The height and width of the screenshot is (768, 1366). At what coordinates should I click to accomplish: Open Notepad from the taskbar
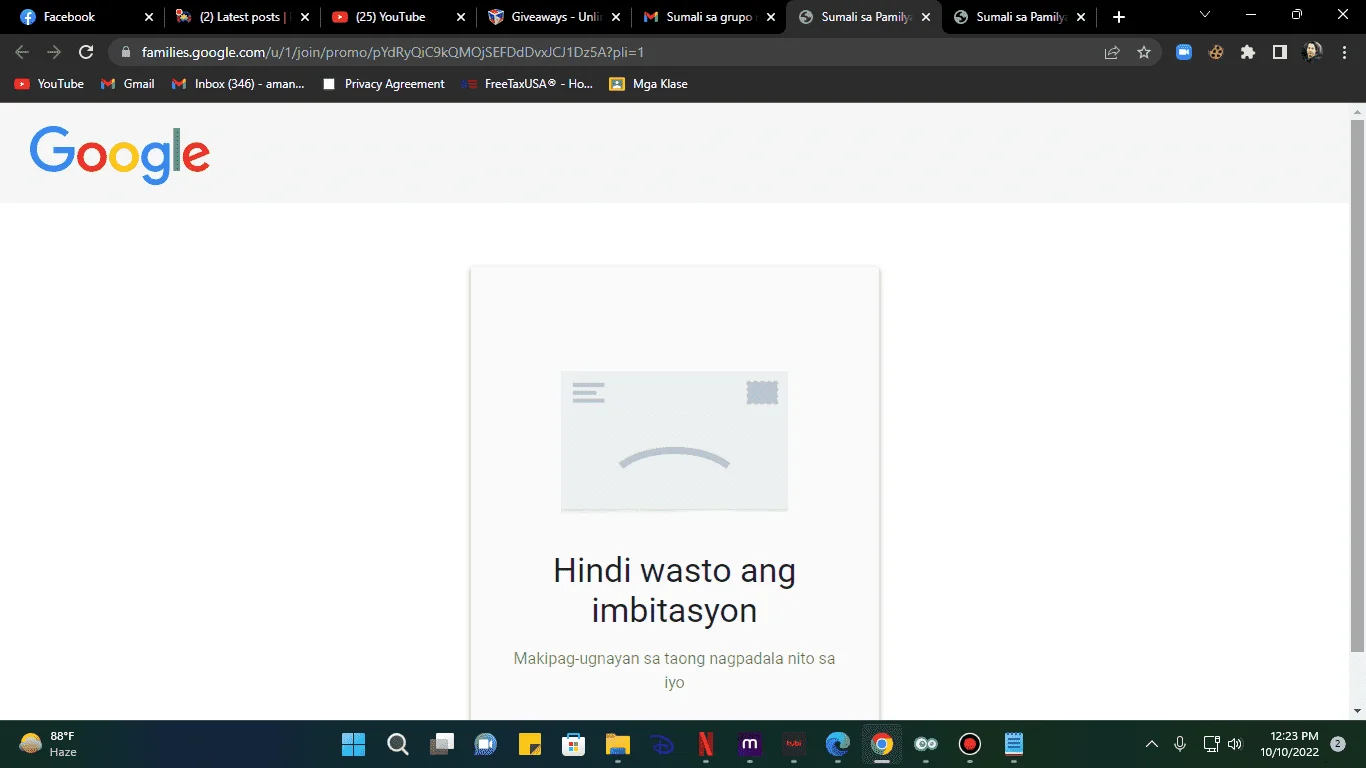(x=1013, y=744)
